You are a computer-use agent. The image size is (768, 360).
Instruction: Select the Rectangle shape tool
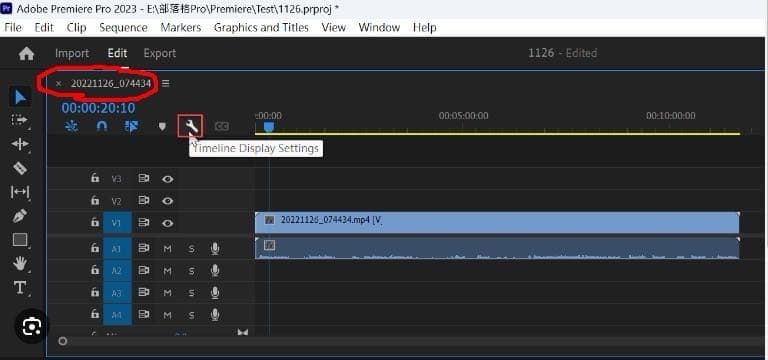[20, 240]
